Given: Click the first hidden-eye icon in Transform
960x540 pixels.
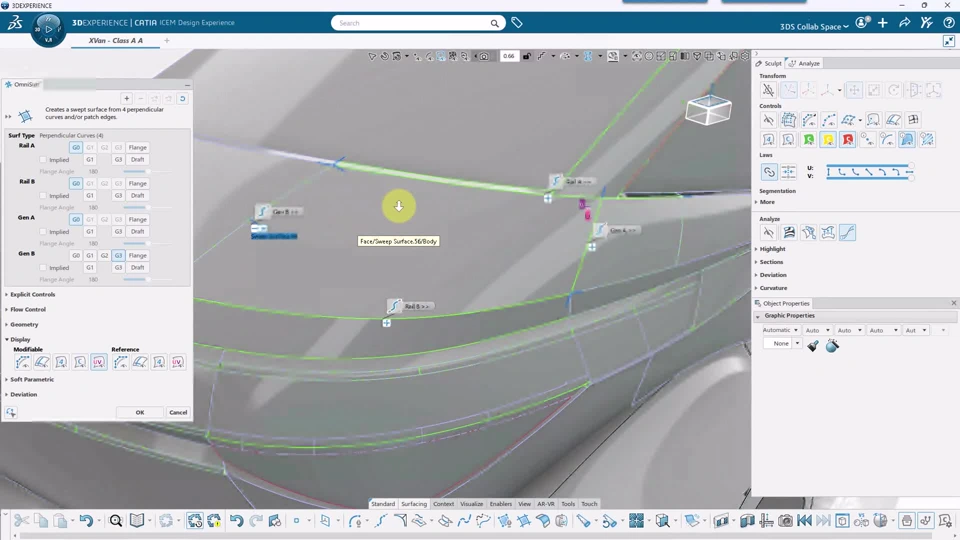Looking at the screenshot, I should [768, 90].
